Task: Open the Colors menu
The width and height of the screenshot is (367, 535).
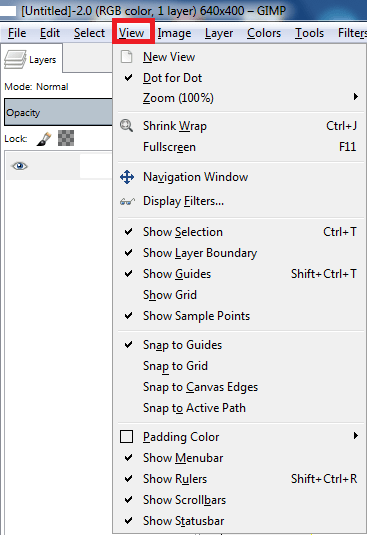Action: point(264,33)
